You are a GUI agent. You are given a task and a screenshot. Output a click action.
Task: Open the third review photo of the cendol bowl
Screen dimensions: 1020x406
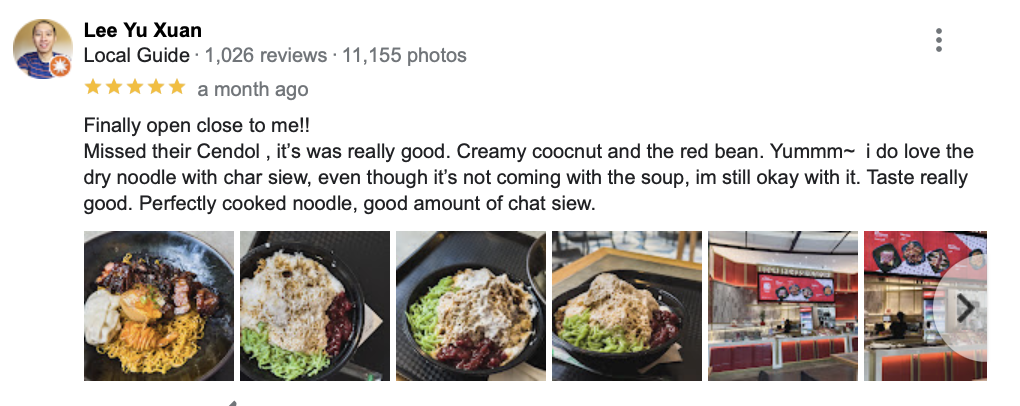coord(470,306)
